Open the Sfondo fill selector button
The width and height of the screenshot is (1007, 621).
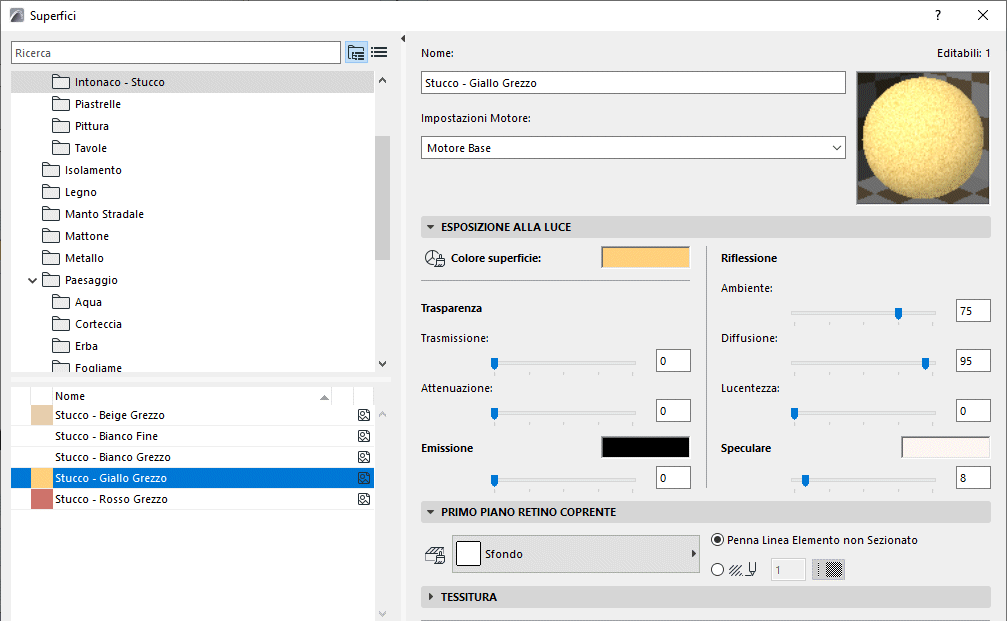pyautogui.click(x=575, y=554)
